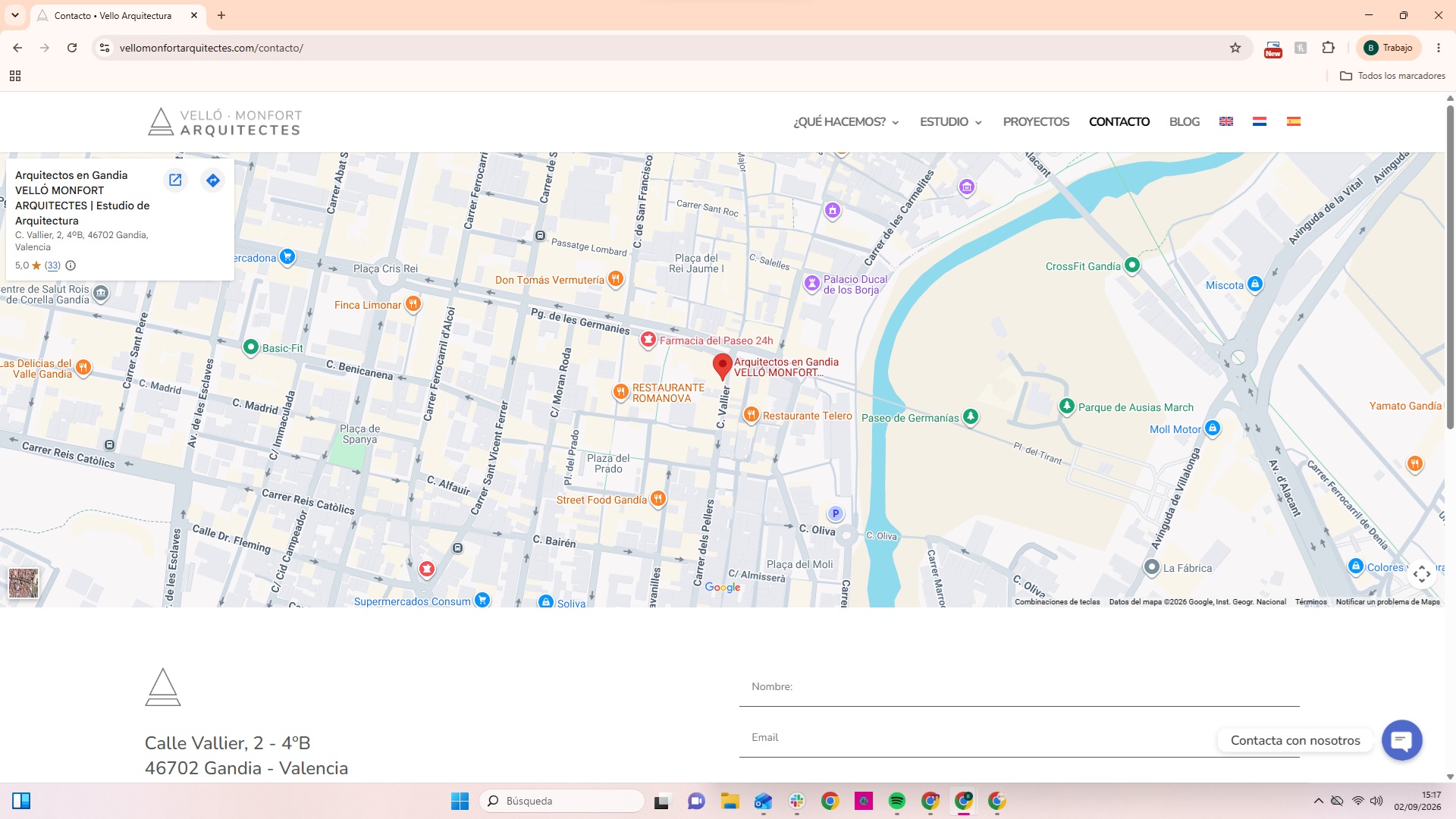Click Farmacia del Paseo 24h map marker
1456x819 pixels.
(648, 340)
